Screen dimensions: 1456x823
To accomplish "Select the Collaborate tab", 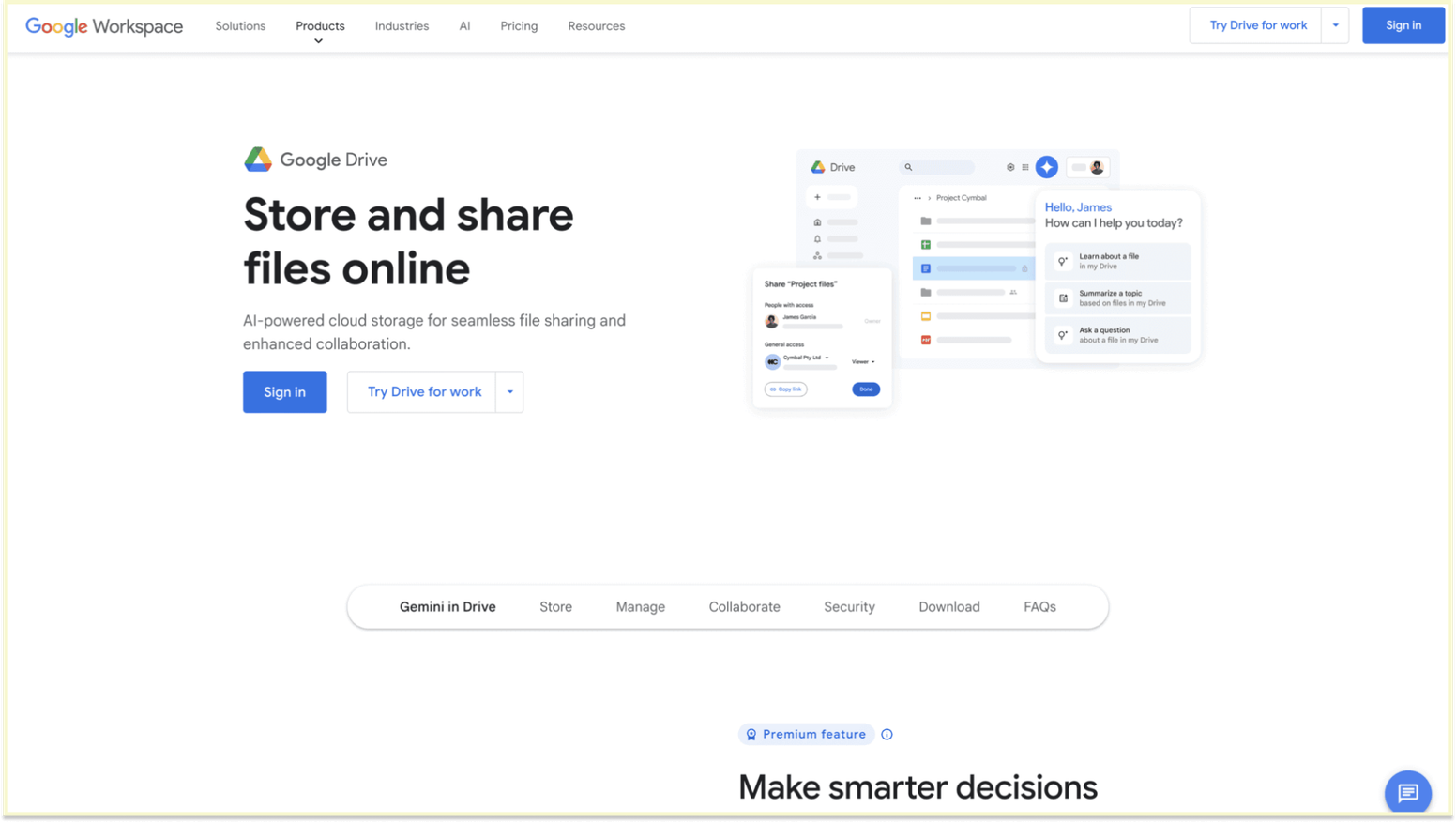I will pos(744,607).
